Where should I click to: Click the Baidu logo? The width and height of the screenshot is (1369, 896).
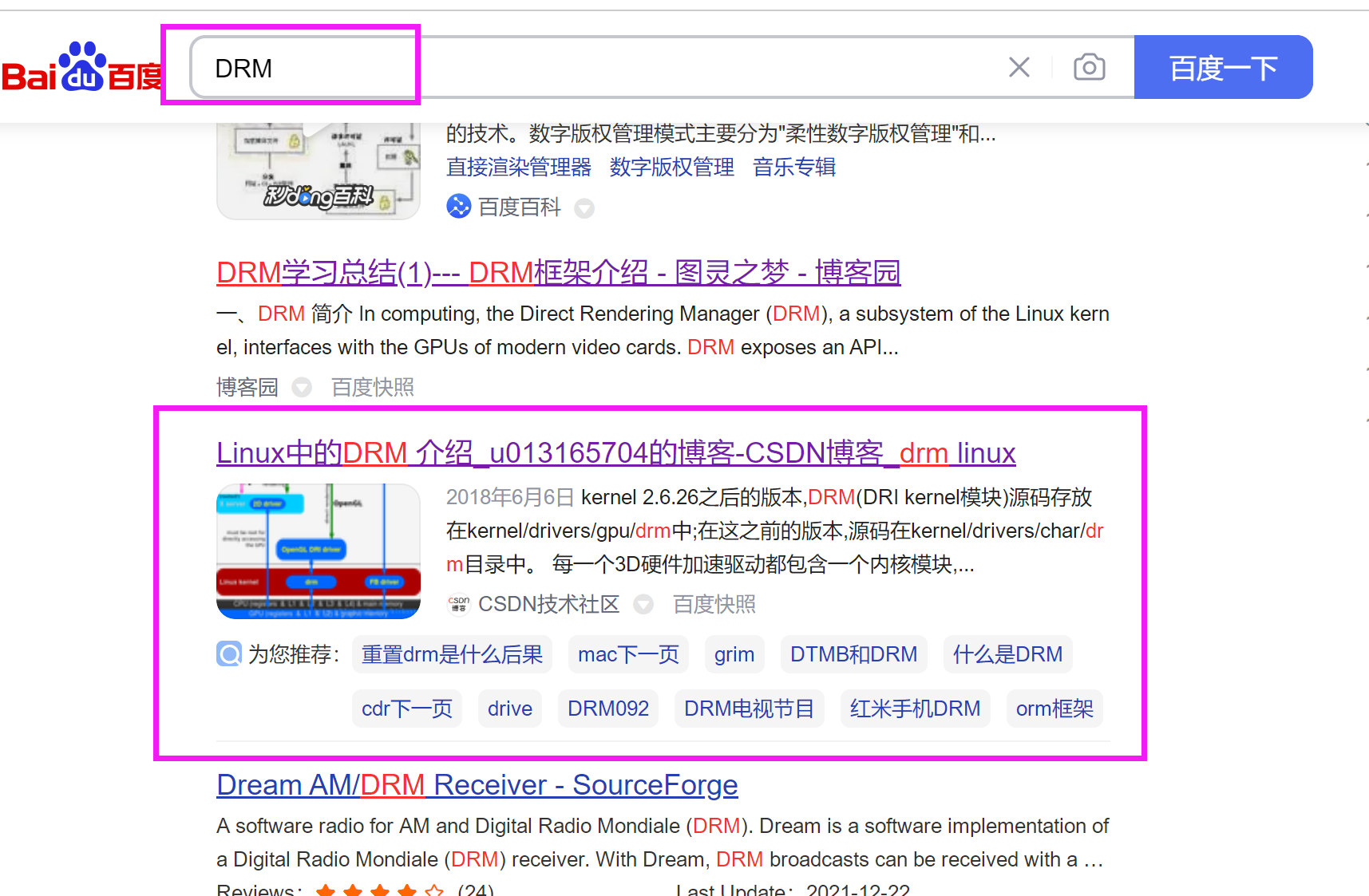tap(81, 67)
